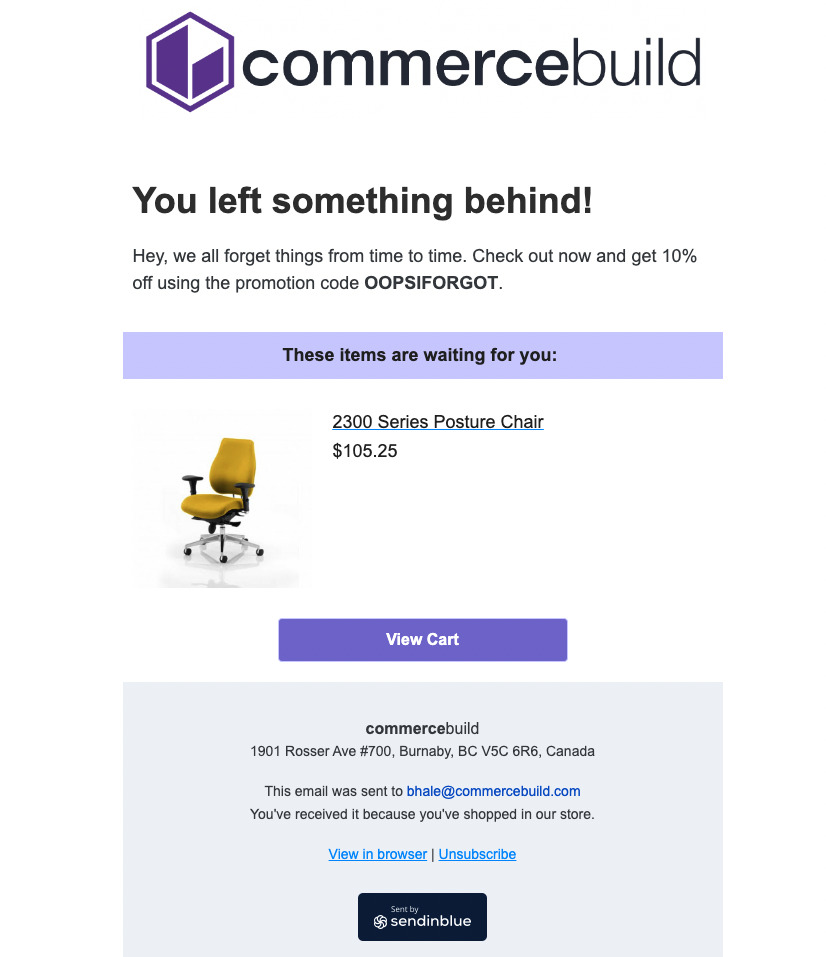829x957 pixels.
Task: Click the 'You left something behind!' heading
Action: click(362, 201)
